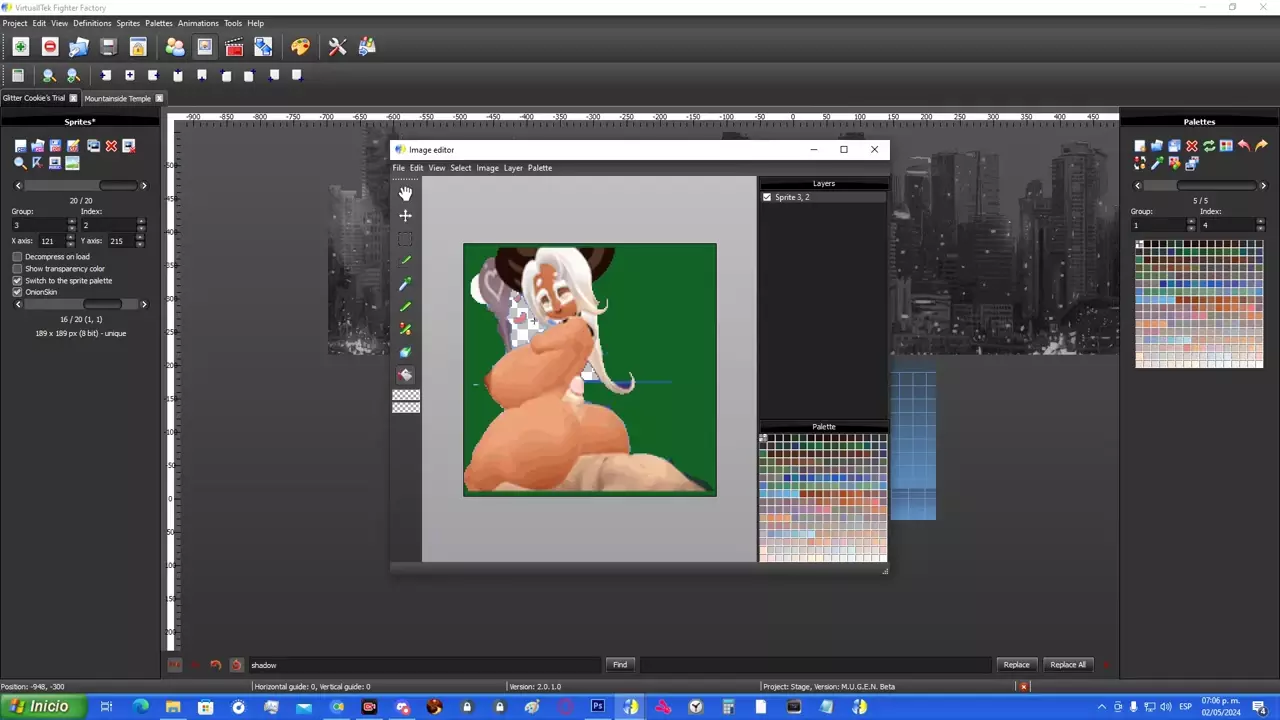
Task: Enable Decompress on load checkbox
Action: (x=17, y=257)
